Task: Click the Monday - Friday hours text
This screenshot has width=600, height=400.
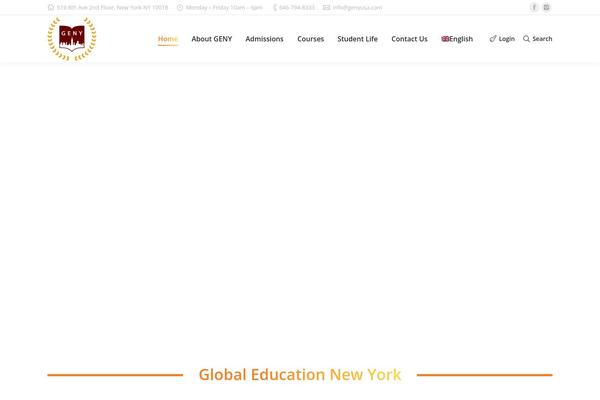Action: pos(224,7)
